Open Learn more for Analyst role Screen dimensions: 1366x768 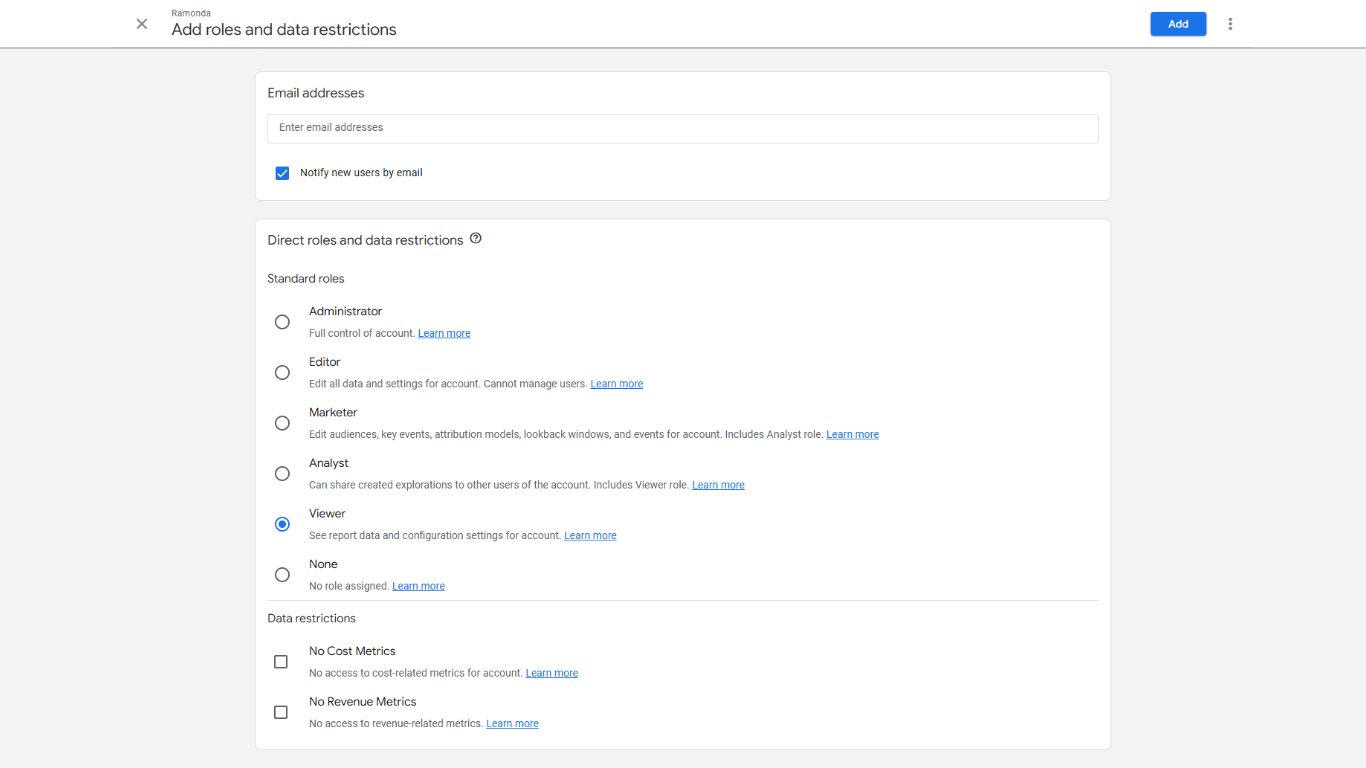pyautogui.click(x=718, y=484)
